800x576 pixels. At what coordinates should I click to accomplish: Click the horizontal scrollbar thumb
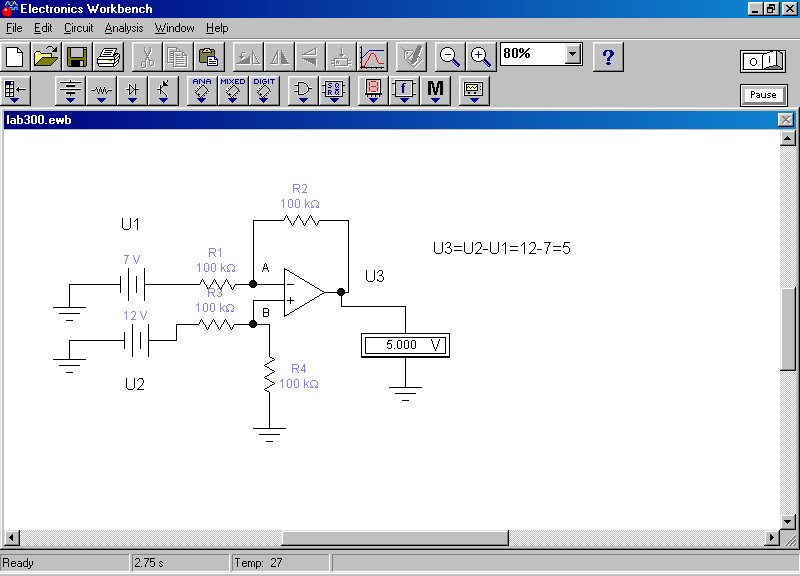[x=395, y=538]
